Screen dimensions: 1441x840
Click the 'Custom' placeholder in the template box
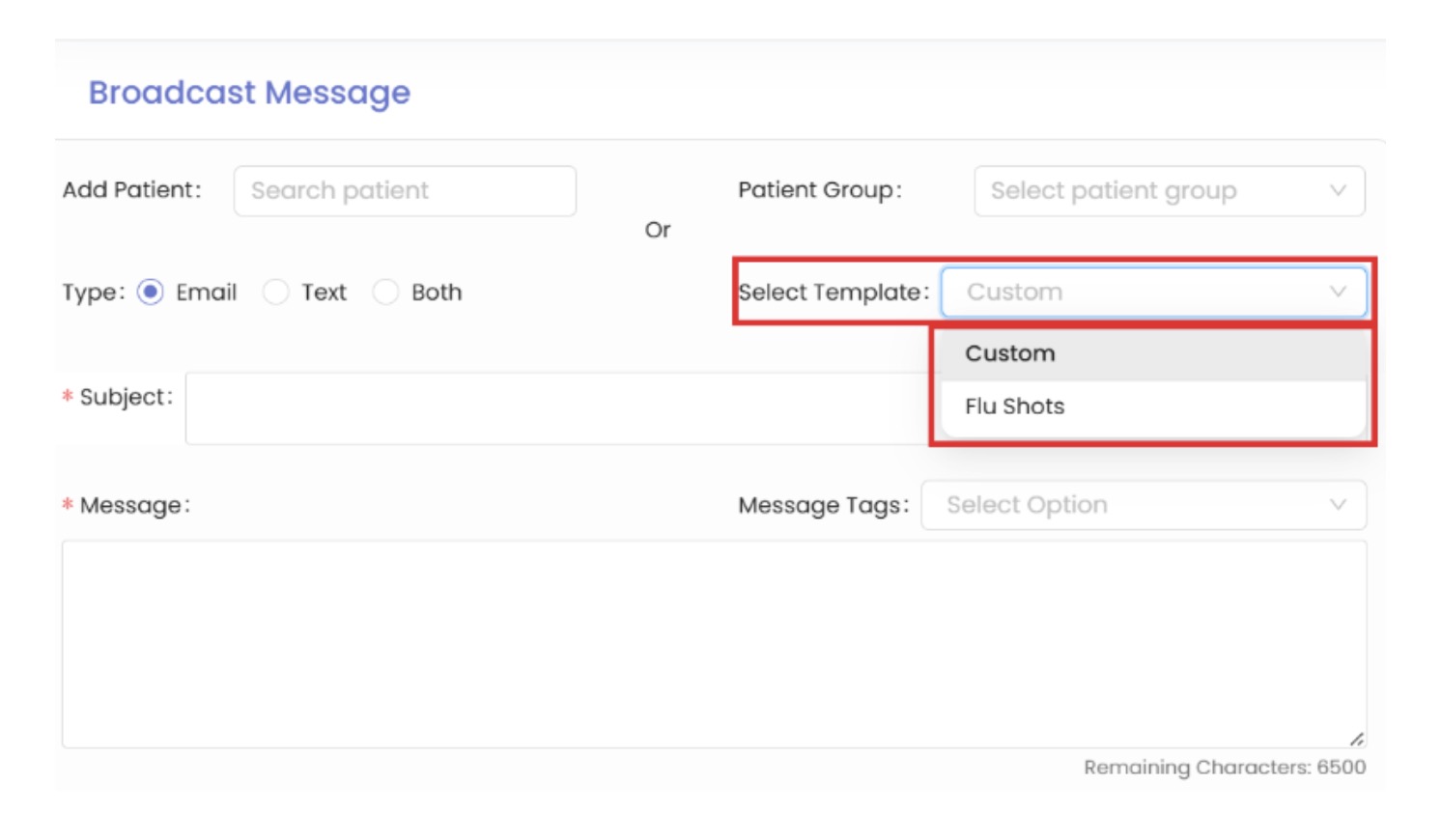pos(1014,292)
